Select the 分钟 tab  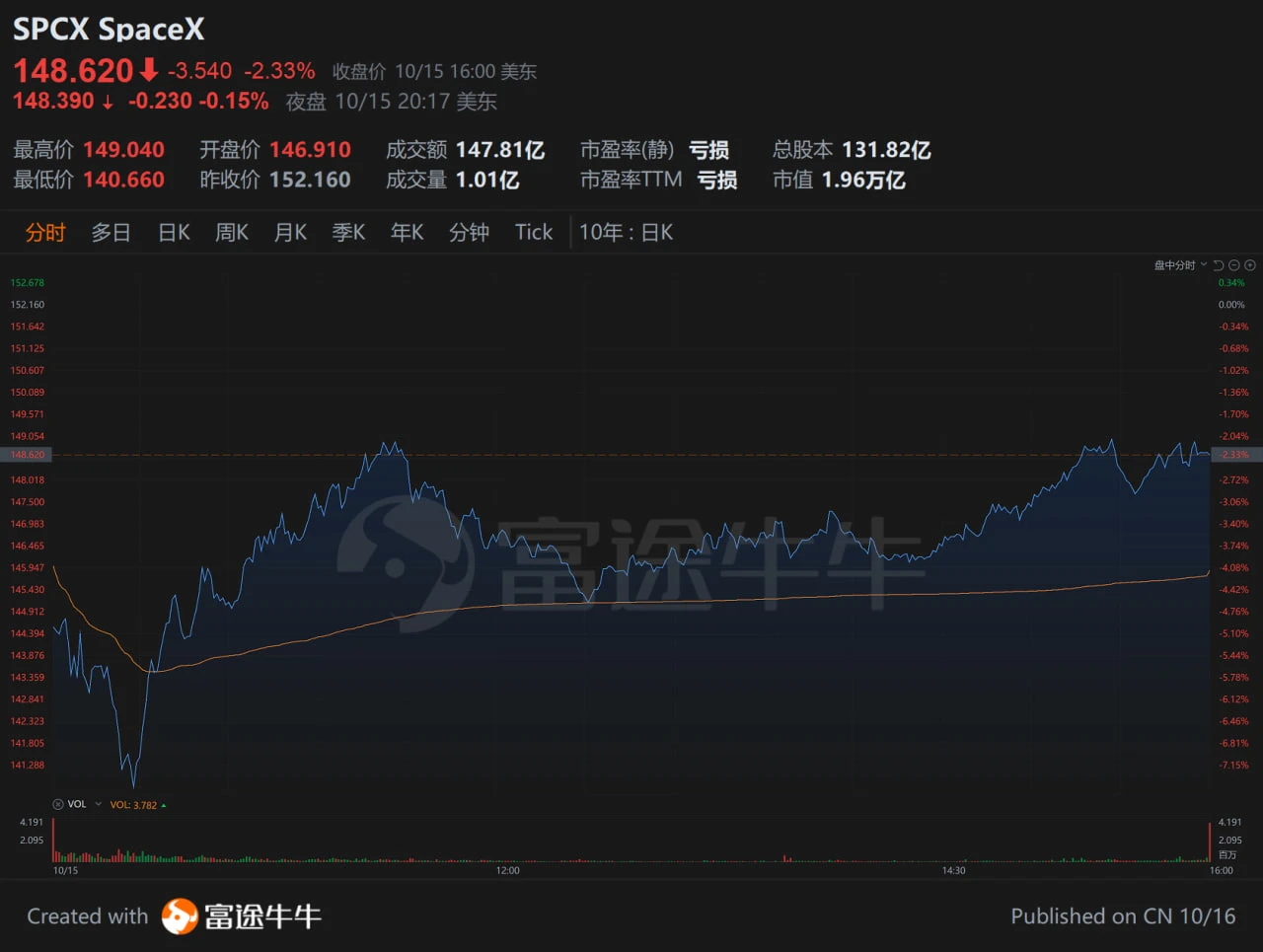[469, 233]
